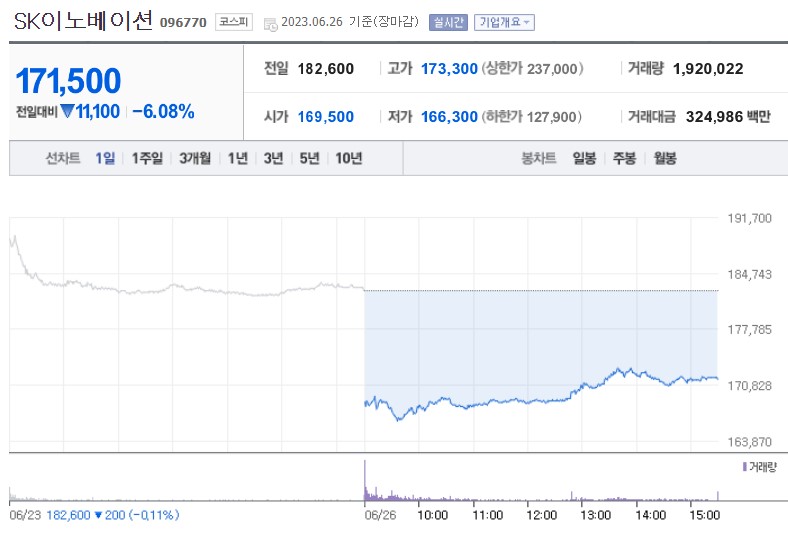Open the 기업개요 dropdown
The image size is (788, 535).
[x=504, y=22]
